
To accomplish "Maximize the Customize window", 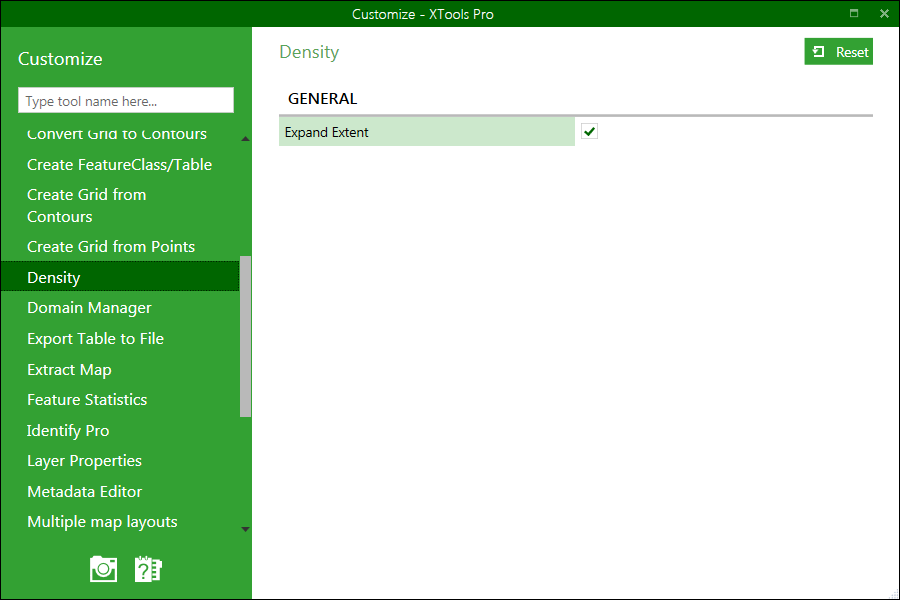I will [x=854, y=13].
